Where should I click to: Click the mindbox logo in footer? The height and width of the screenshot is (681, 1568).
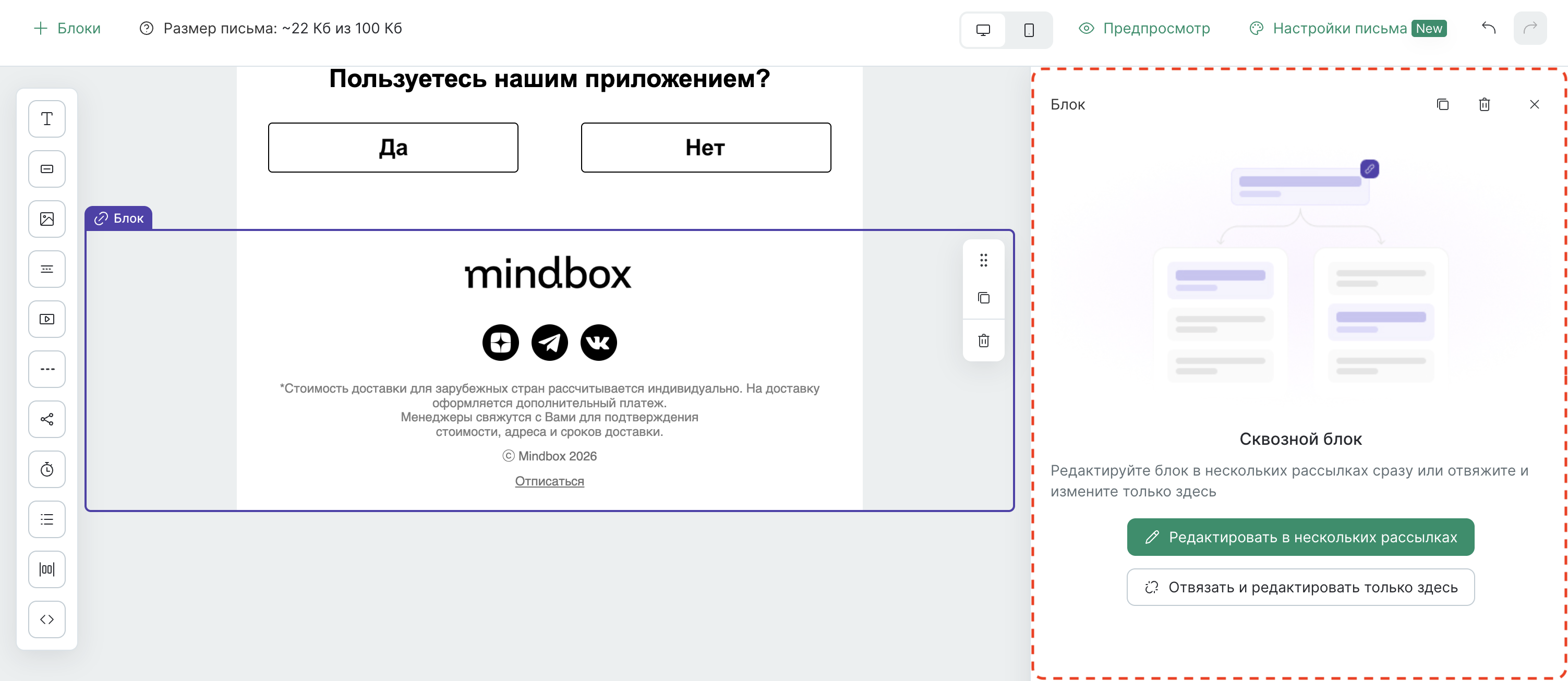point(548,273)
